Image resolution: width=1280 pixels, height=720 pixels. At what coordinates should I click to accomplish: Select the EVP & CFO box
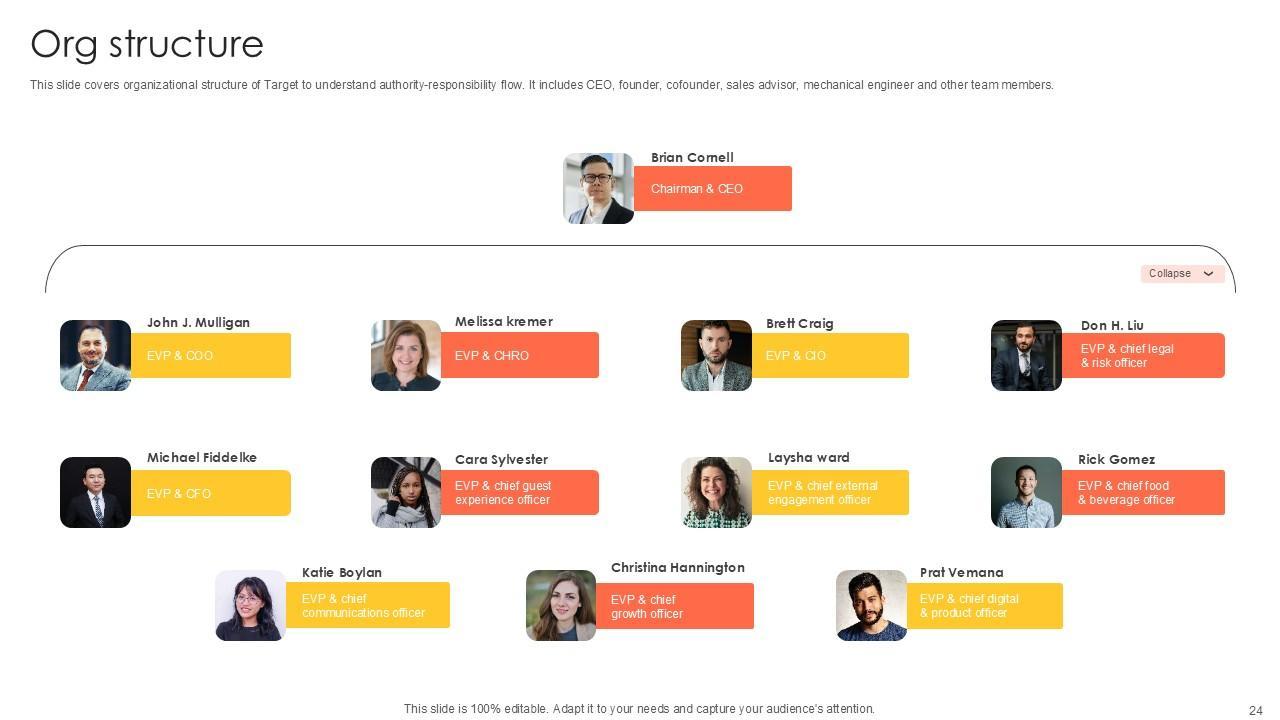(210, 494)
